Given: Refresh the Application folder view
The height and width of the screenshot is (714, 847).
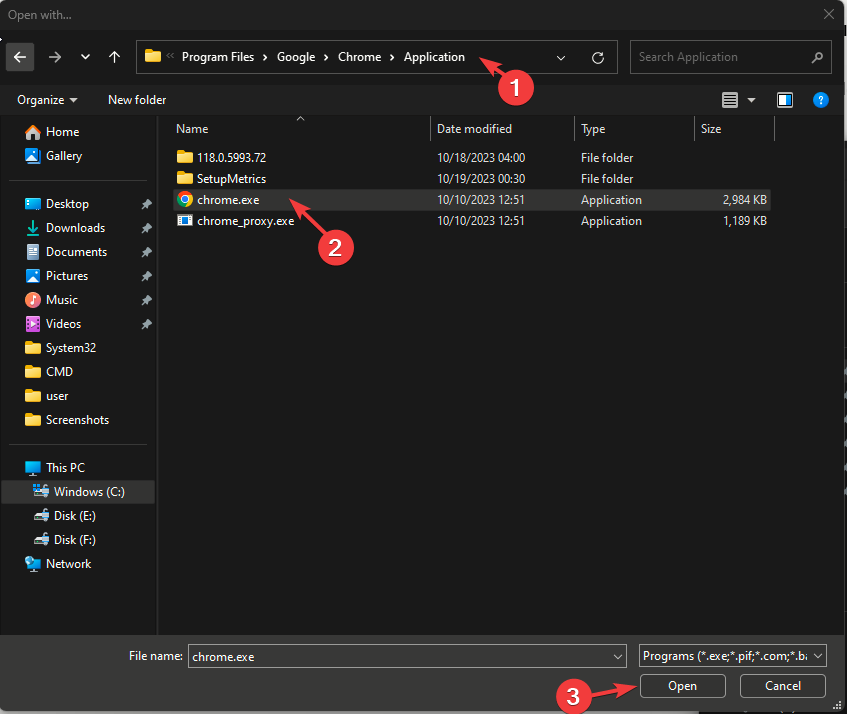Looking at the screenshot, I should (x=597, y=57).
